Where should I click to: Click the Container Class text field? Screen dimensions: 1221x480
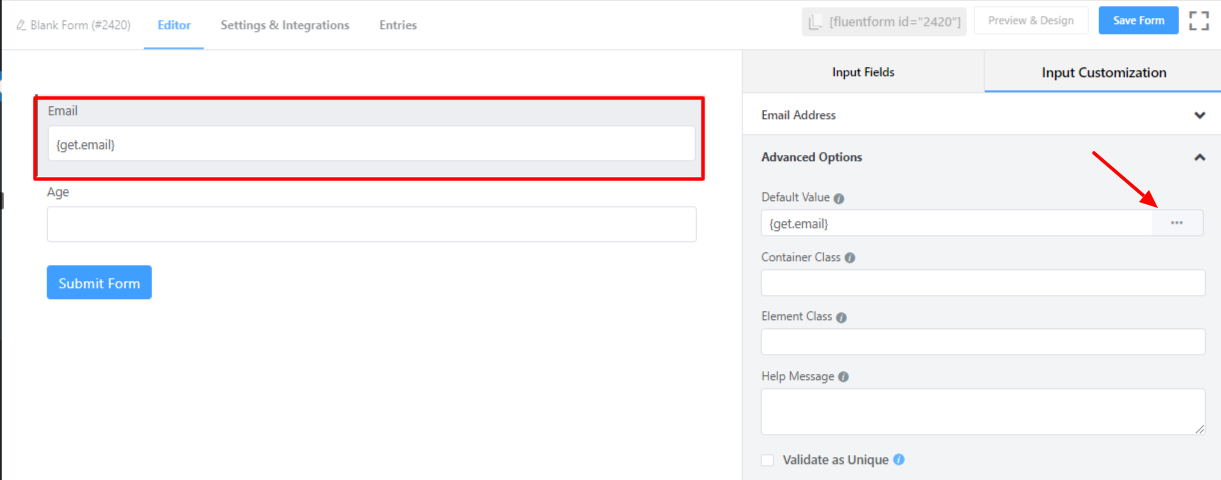[x=983, y=283]
